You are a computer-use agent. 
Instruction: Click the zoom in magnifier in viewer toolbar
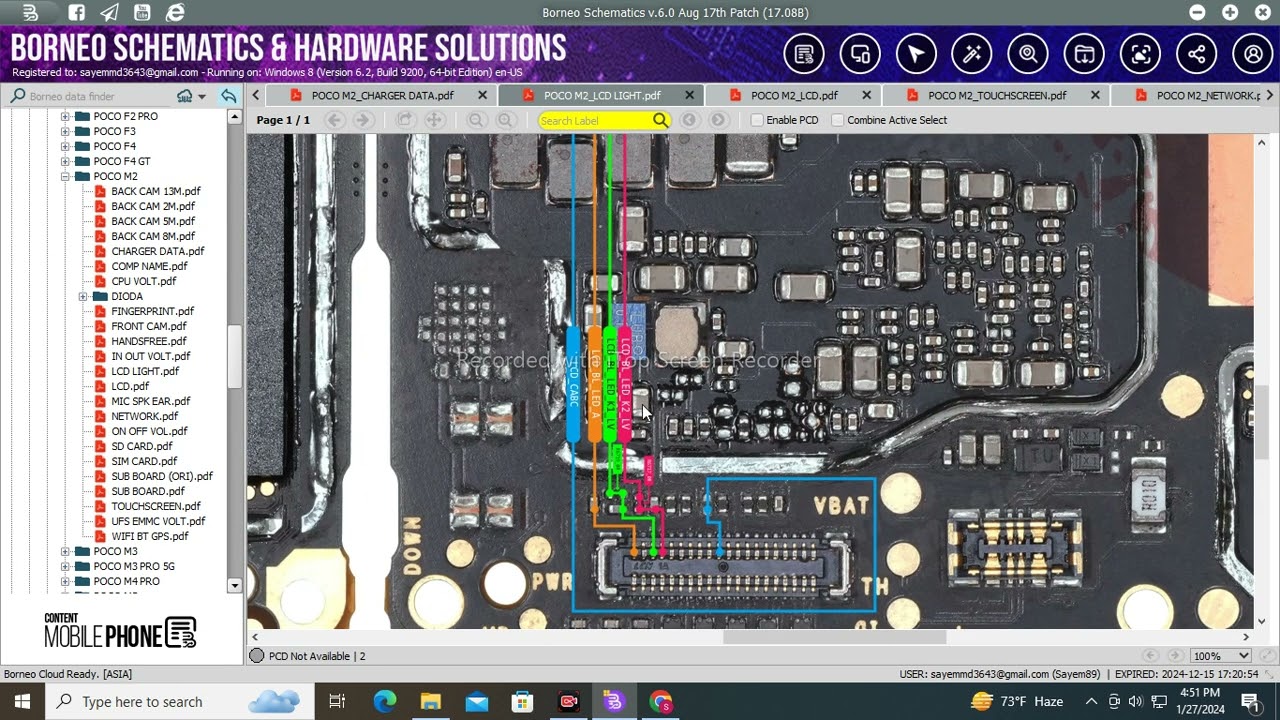506,120
